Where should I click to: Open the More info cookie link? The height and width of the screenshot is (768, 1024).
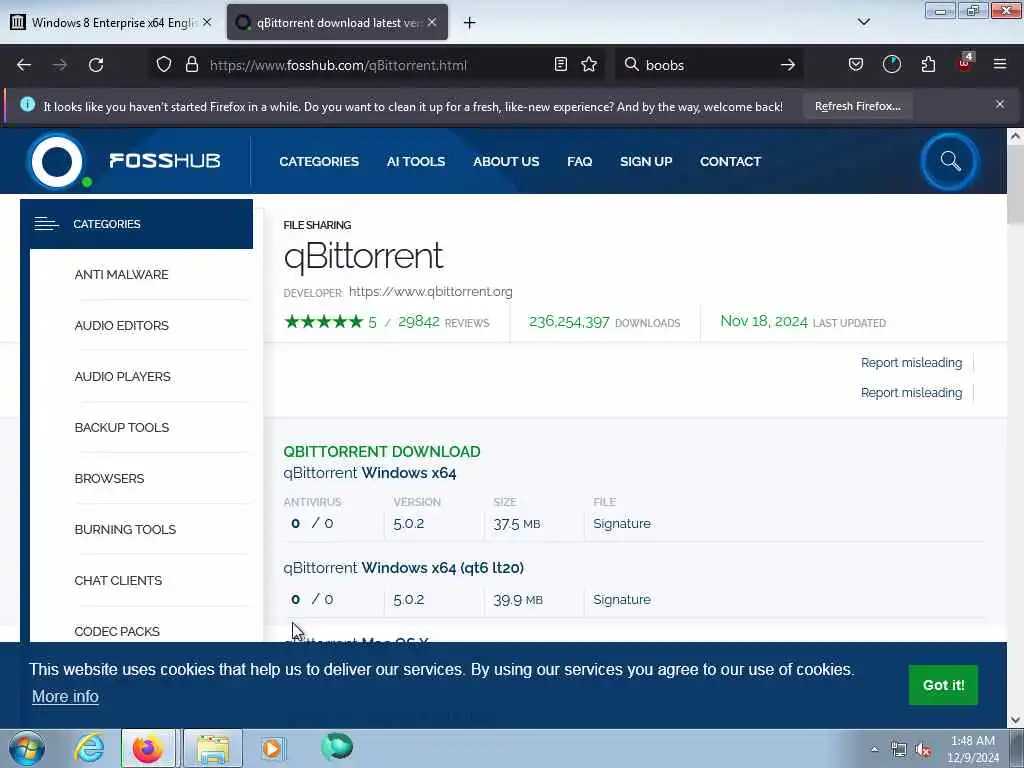[65, 696]
